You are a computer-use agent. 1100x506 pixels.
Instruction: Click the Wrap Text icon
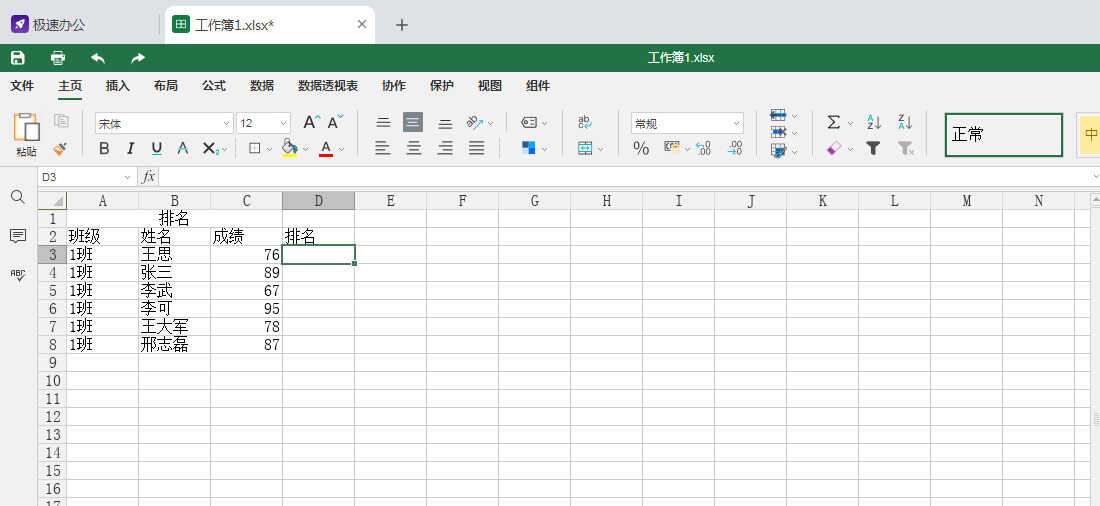584,122
